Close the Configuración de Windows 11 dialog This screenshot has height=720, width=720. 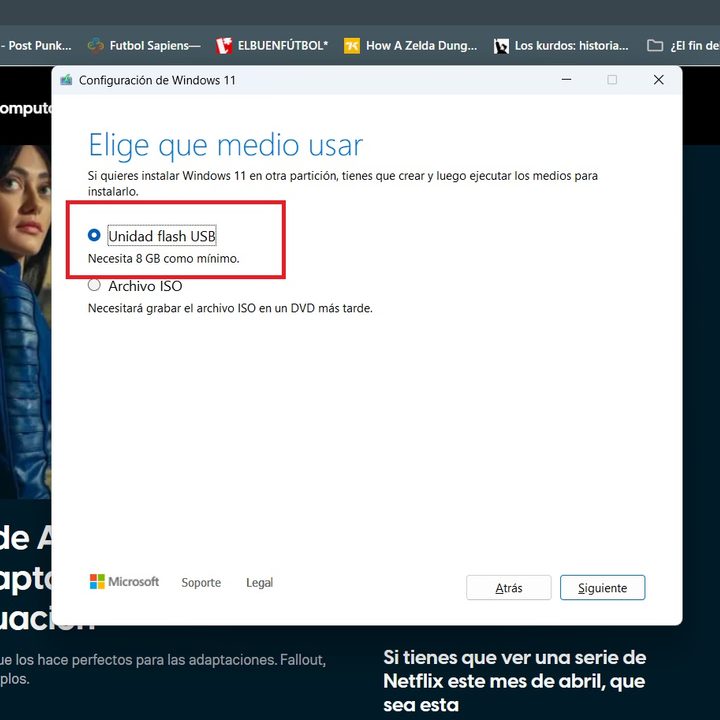coord(658,80)
